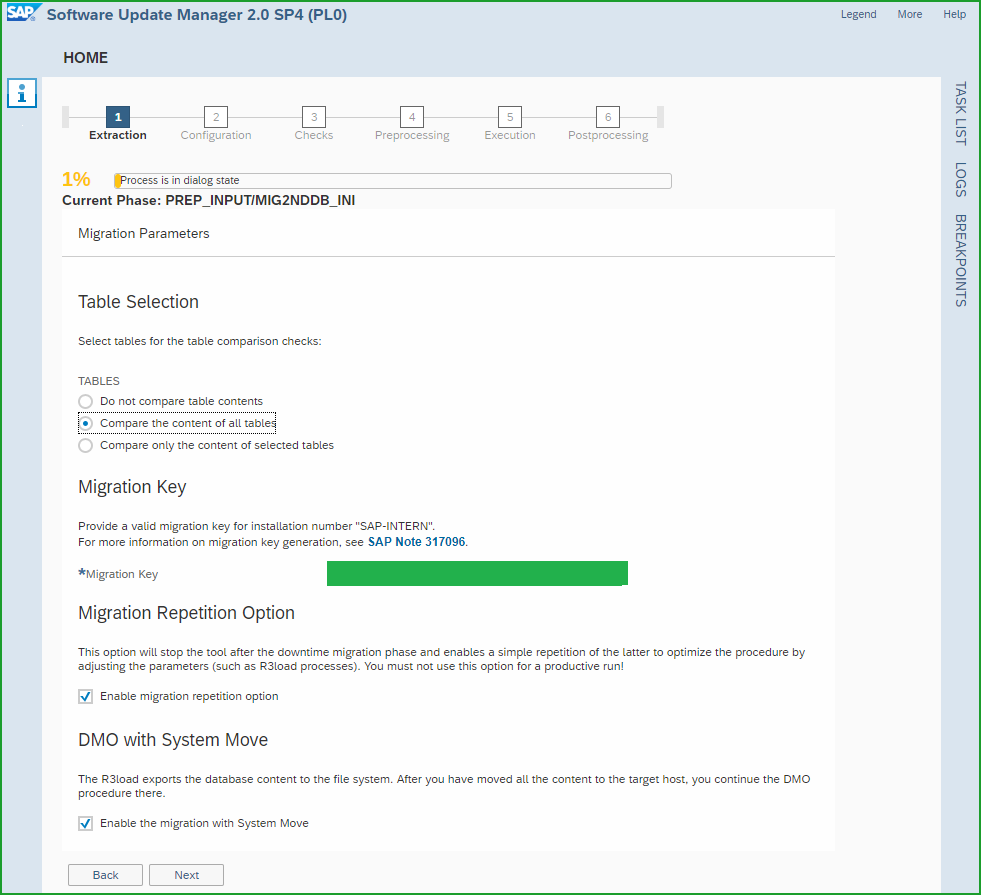The image size is (981, 895).
Task: Select step 2 Configuration in roadmap
Action: tap(216, 117)
